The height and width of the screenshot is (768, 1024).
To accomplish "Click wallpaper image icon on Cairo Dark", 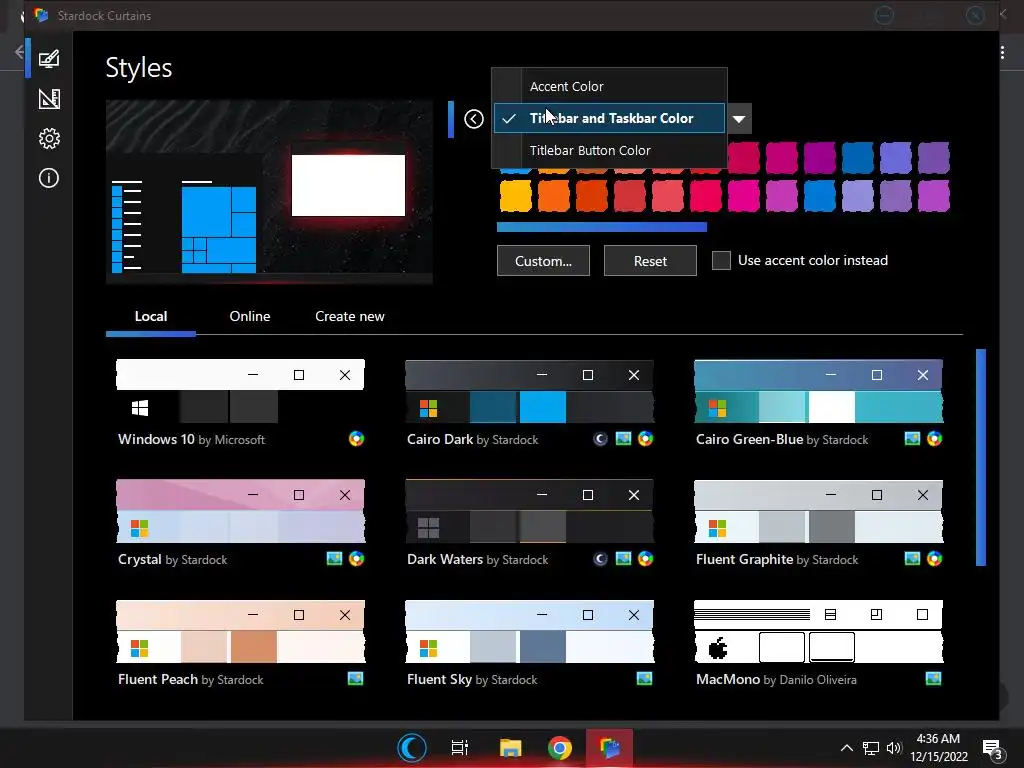I will pyautogui.click(x=624, y=439).
